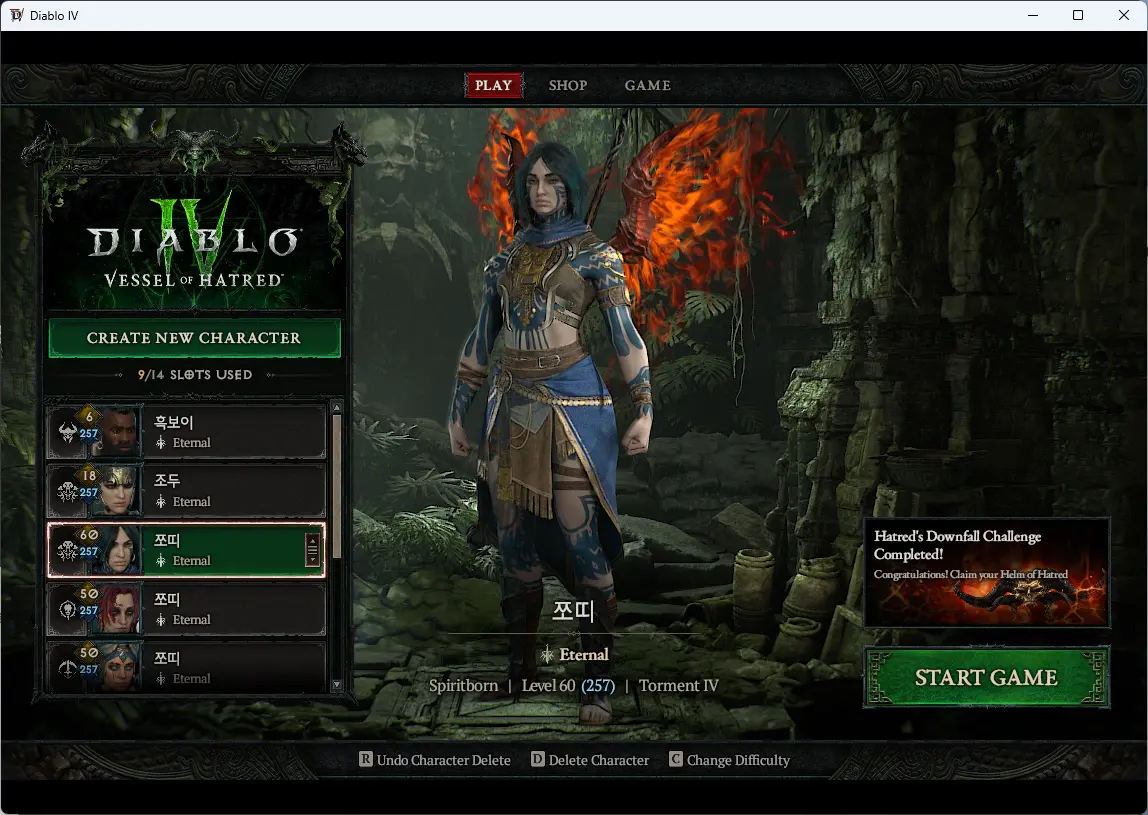Select the 조두 character row
The width and height of the screenshot is (1148, 815).
(186, 491)
